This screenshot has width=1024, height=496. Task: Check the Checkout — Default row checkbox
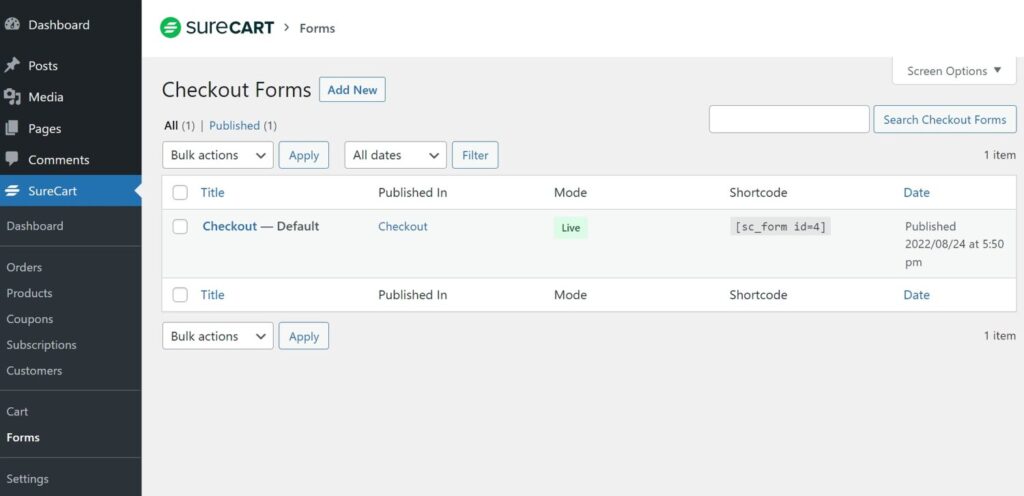180,226
